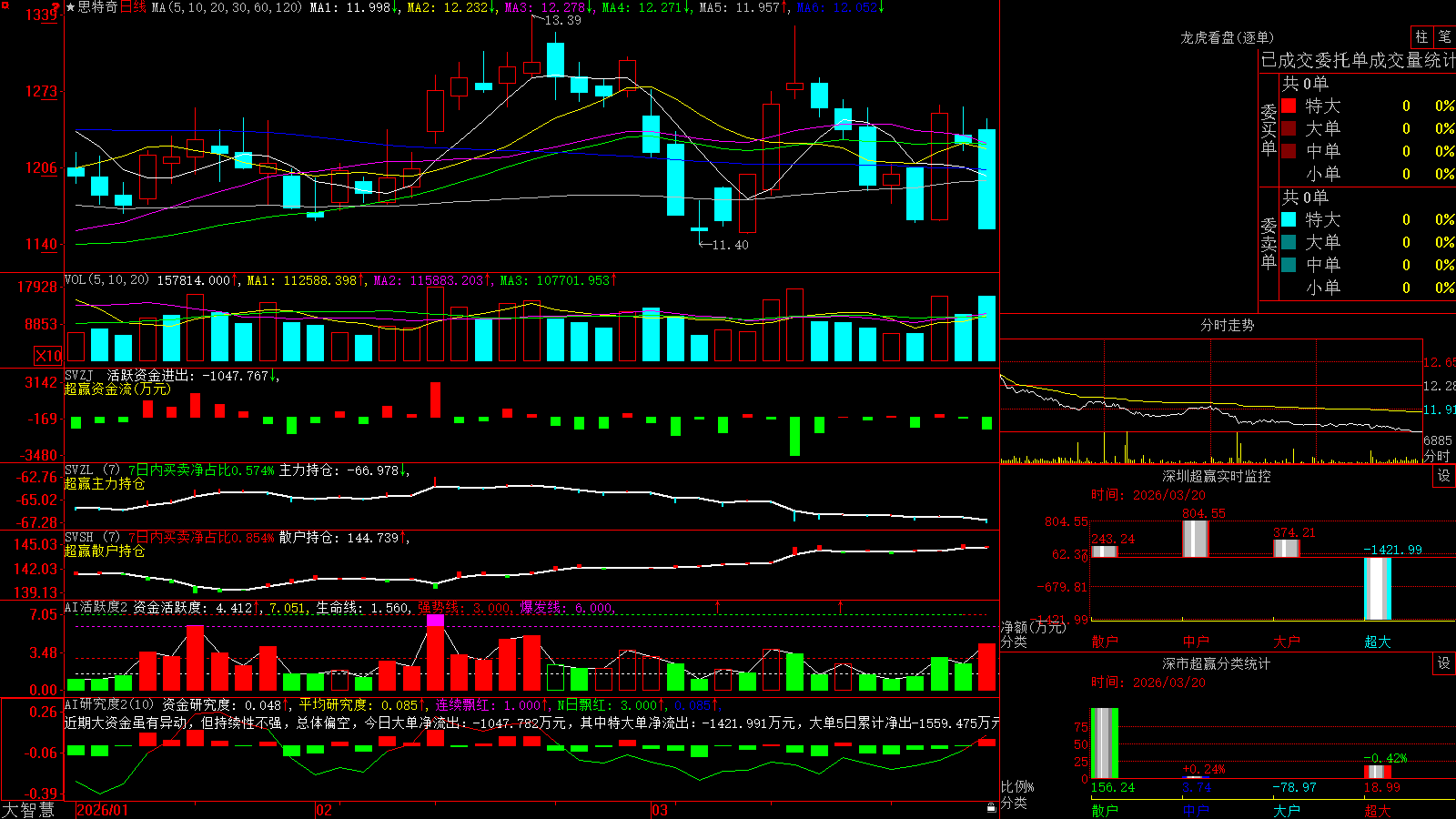
Task: Click the 龙虎看盘(逐单) panel title
Action: coord(1227,37)
